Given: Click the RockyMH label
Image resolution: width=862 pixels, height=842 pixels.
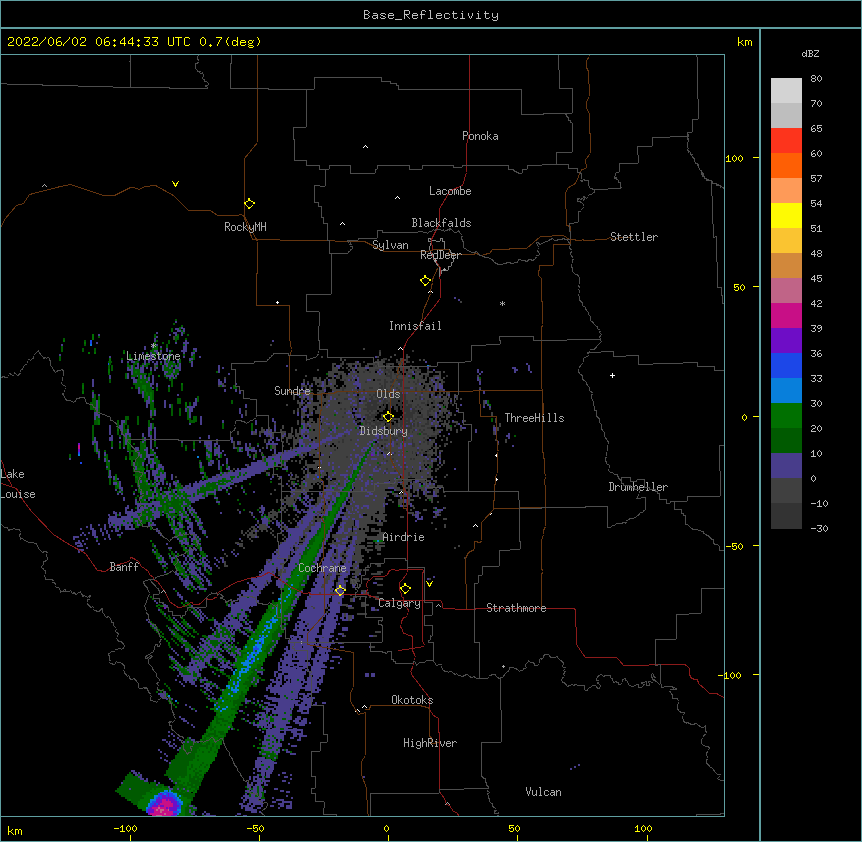Looking at the screenshot, I should (x=245, y=227).
